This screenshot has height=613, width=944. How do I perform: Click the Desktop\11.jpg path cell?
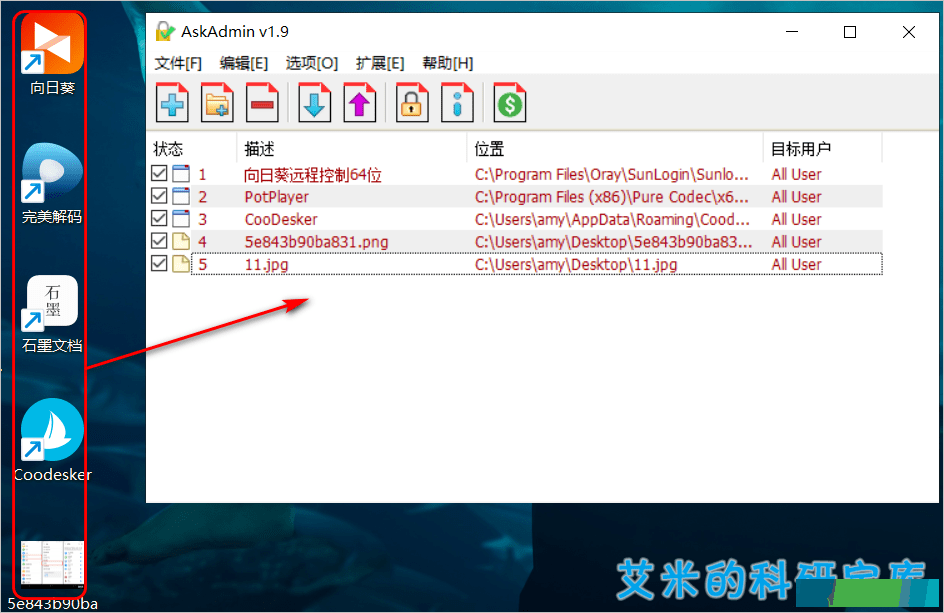(576, 264)
